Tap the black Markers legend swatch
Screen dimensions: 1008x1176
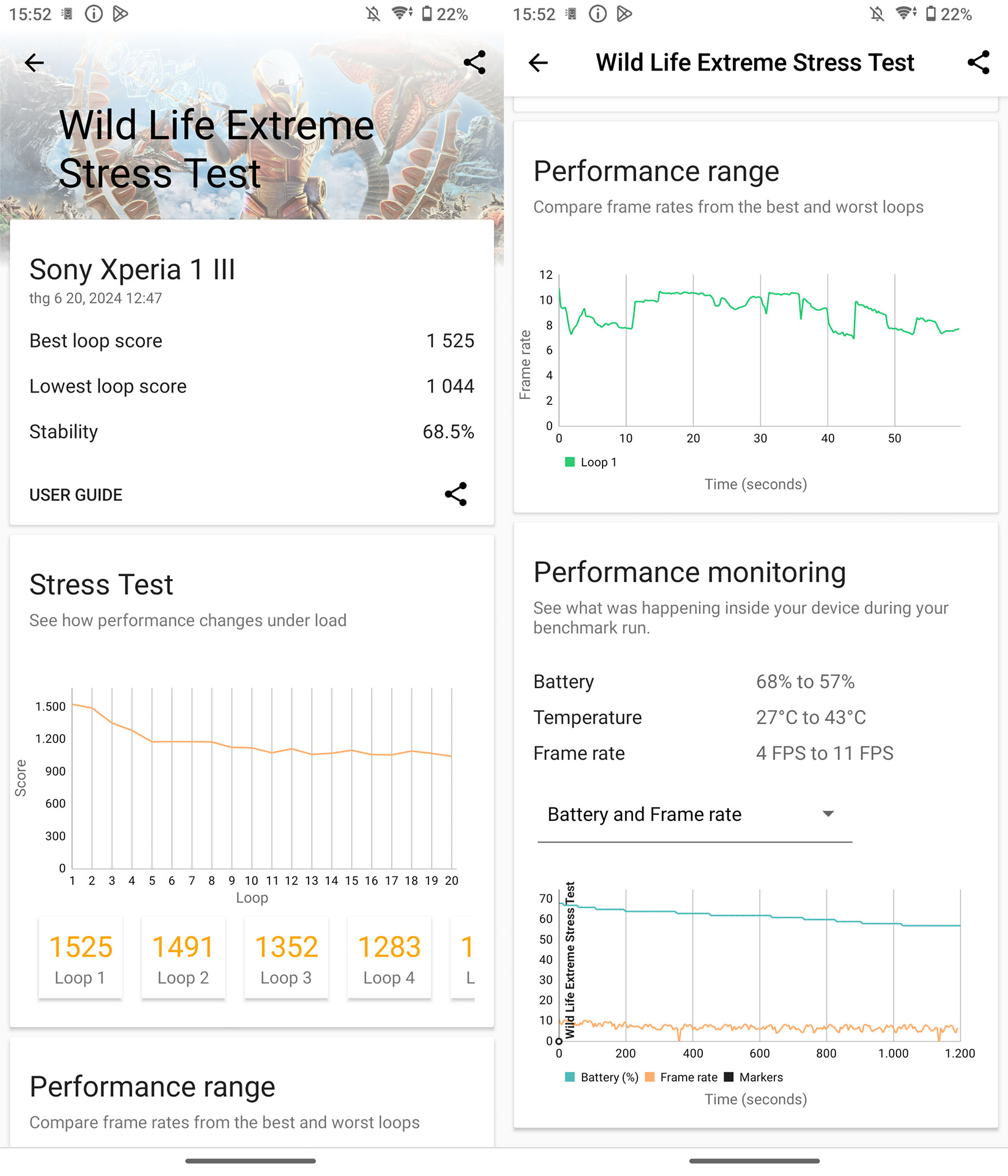(729, 1077)
